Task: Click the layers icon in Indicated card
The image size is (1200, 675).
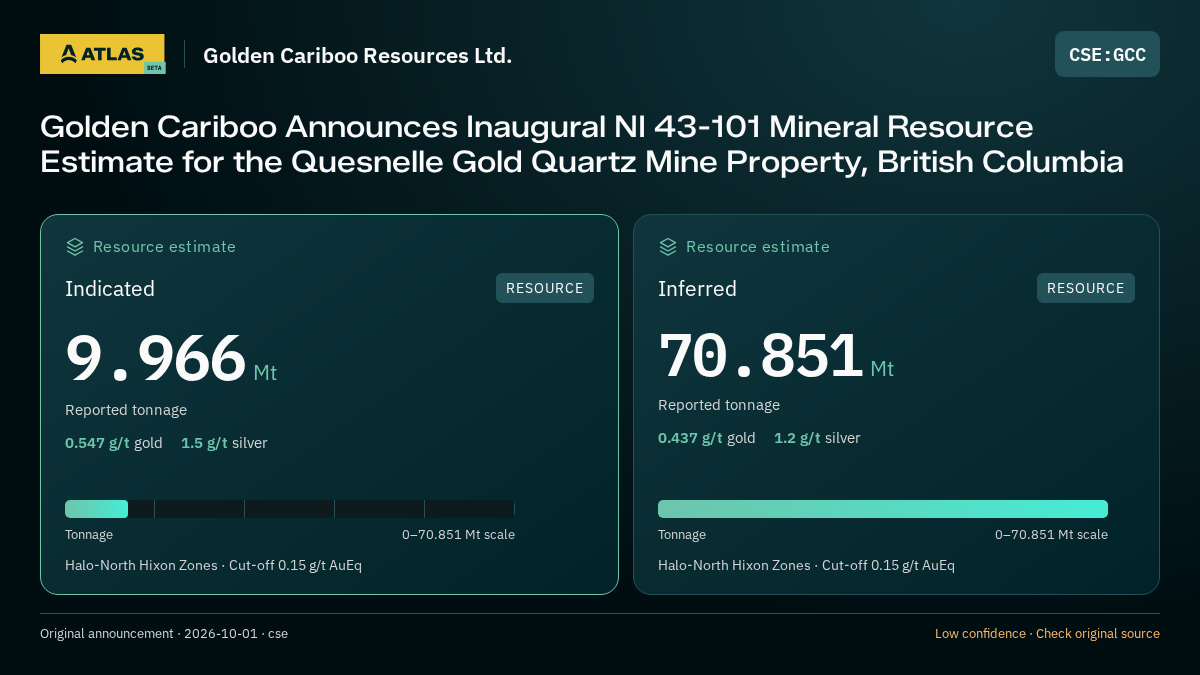Action: coord(75,246)
